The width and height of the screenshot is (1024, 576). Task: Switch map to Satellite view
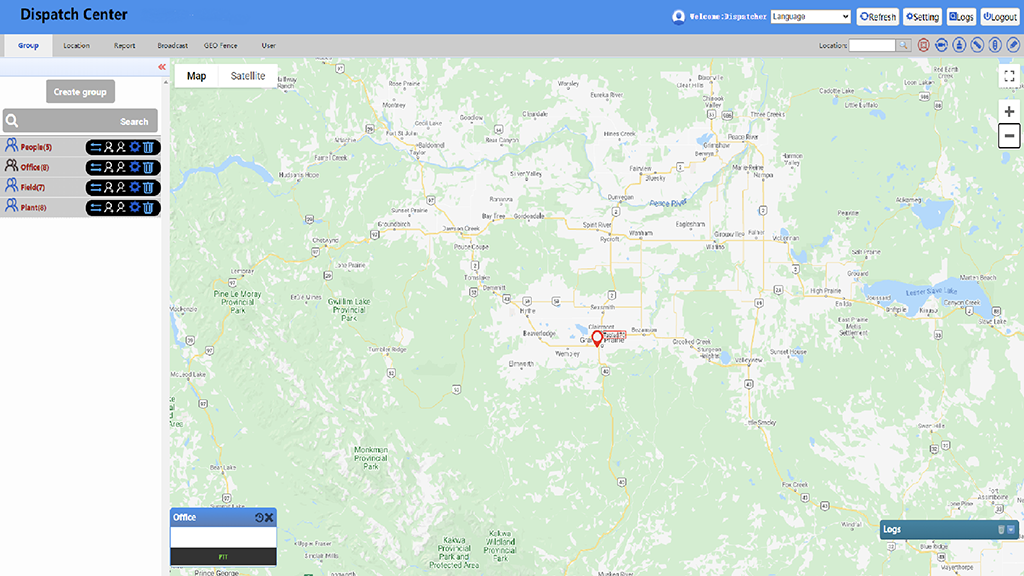click(248, 76)
